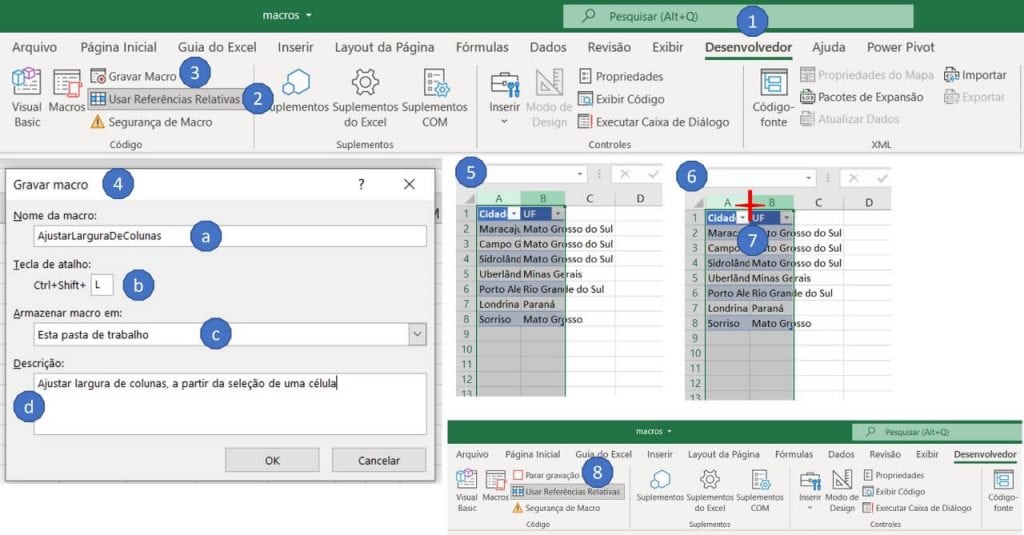Expand the Name Box dropdown in left sheet
Image resolution: width=1024 pixels, height=535 pixels.
pyautogui.click(x=580, y=174)
